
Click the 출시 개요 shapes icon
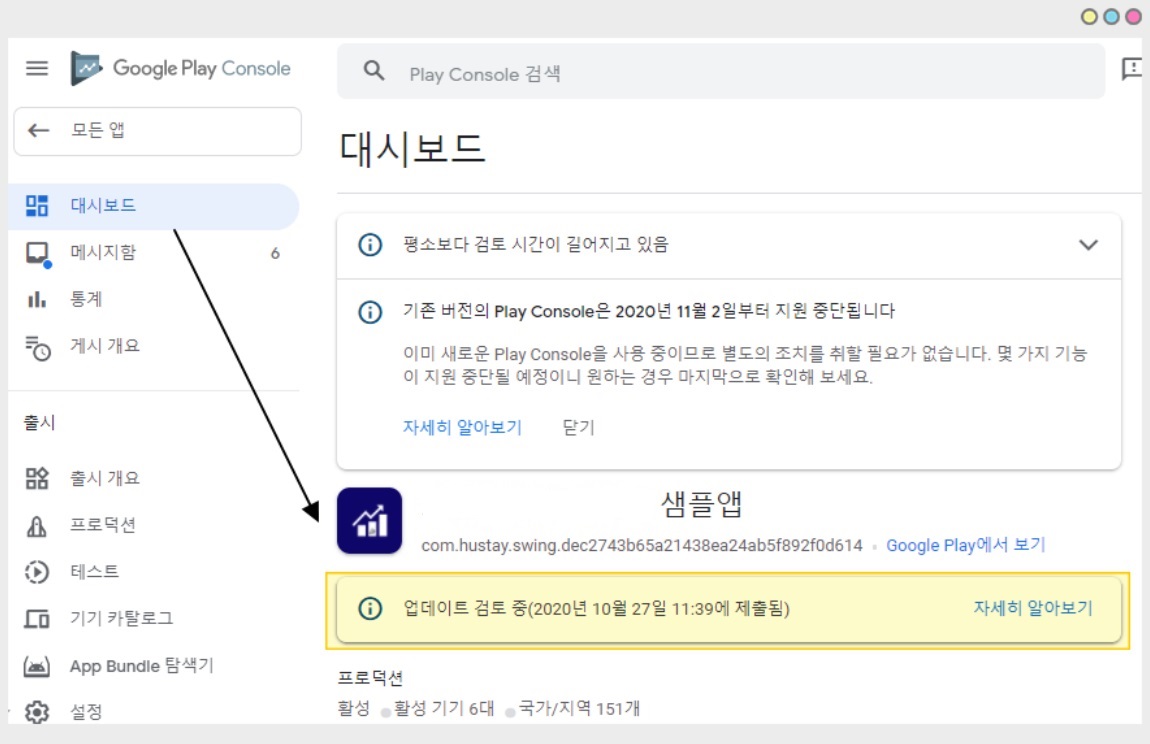click(37, 478)
